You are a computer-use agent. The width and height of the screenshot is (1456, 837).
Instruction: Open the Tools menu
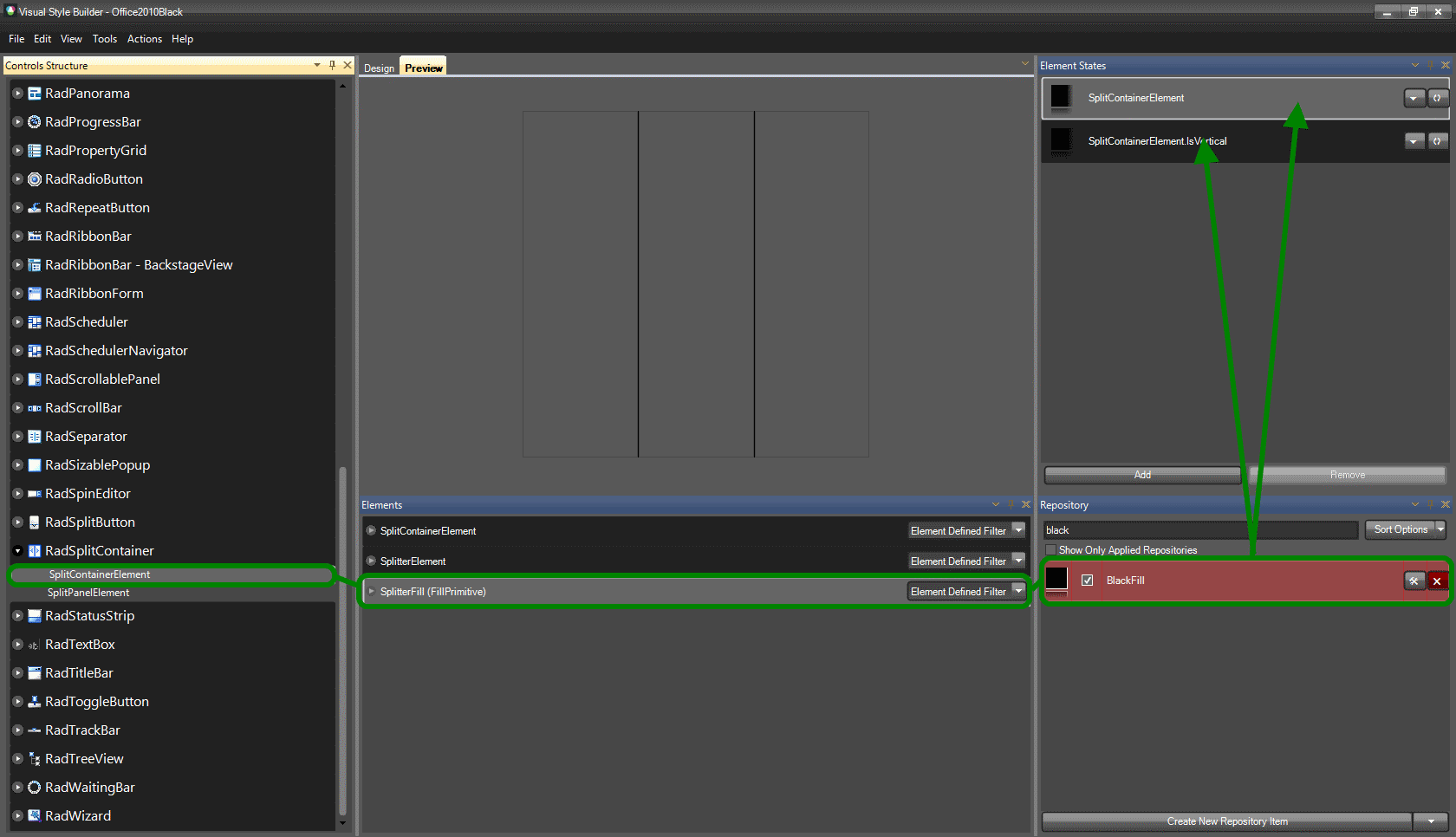coord(105,39)
